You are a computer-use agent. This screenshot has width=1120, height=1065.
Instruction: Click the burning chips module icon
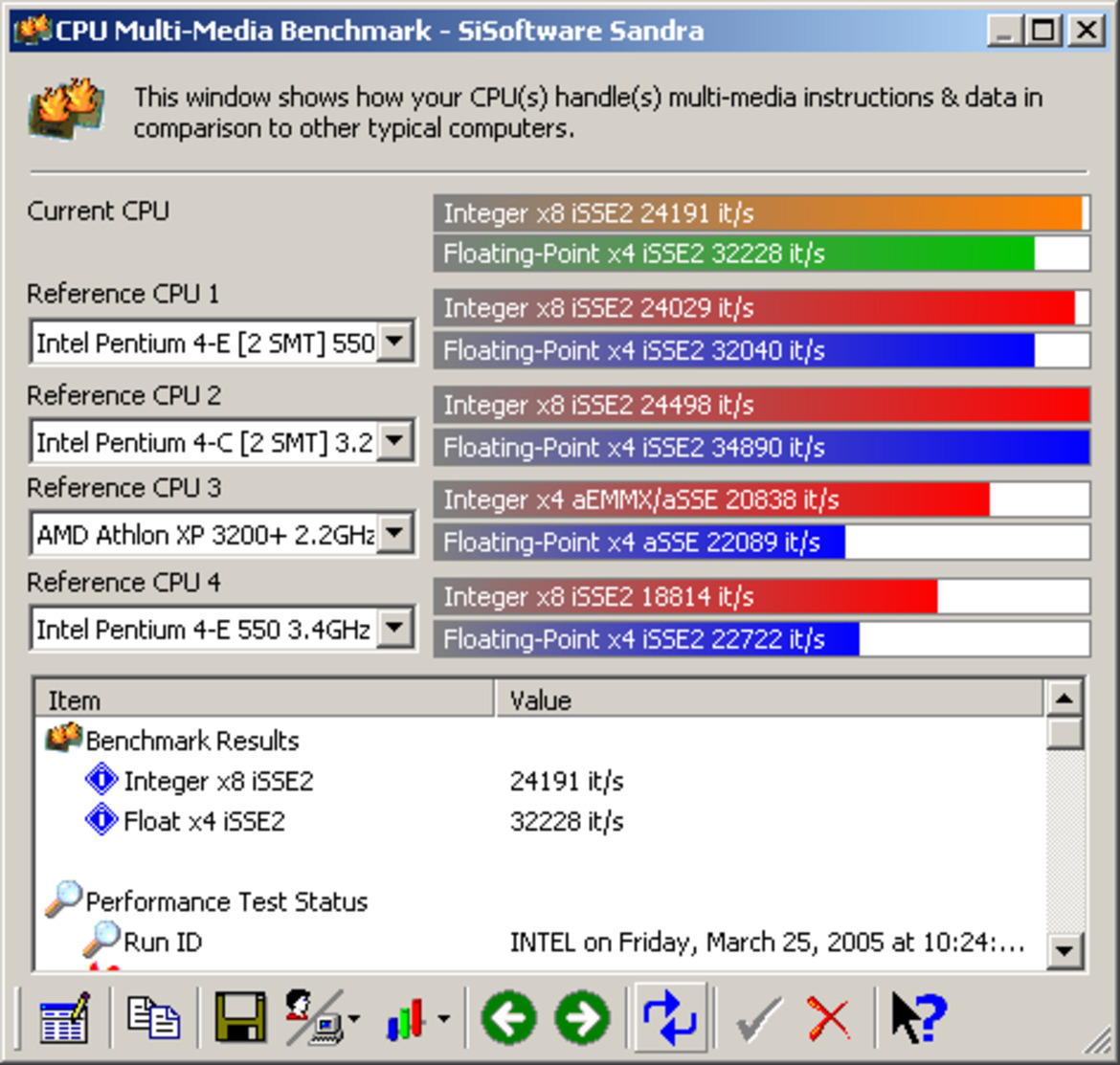(x=67, y=108)
